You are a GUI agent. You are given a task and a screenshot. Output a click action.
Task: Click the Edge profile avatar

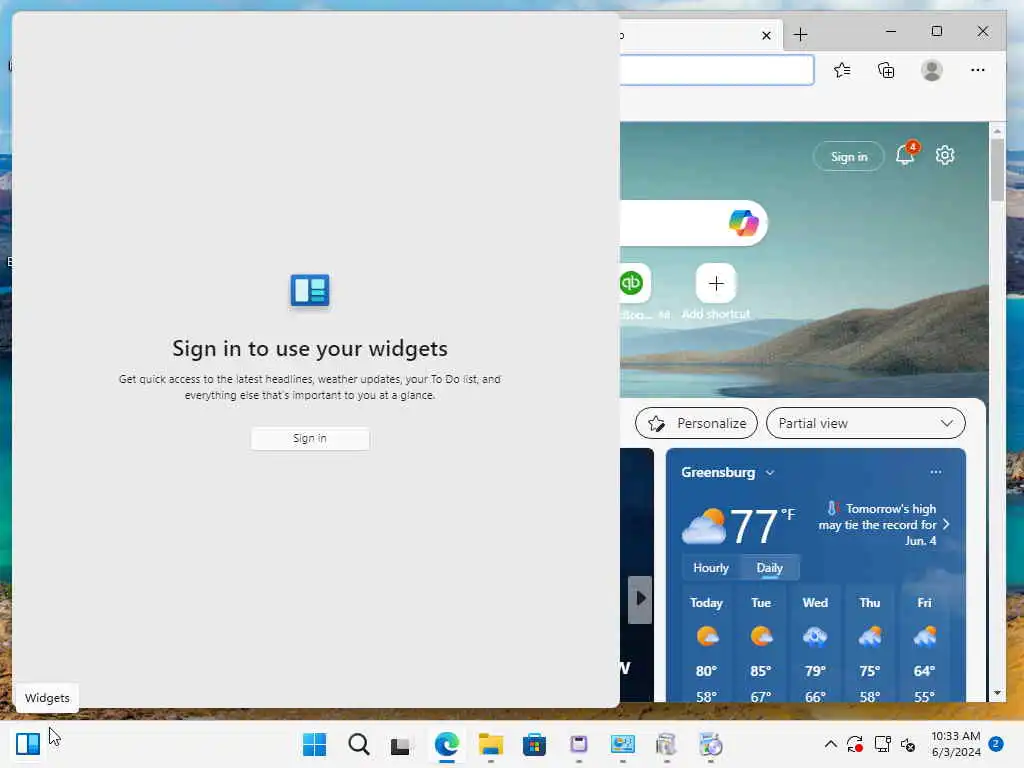(932, 70)
